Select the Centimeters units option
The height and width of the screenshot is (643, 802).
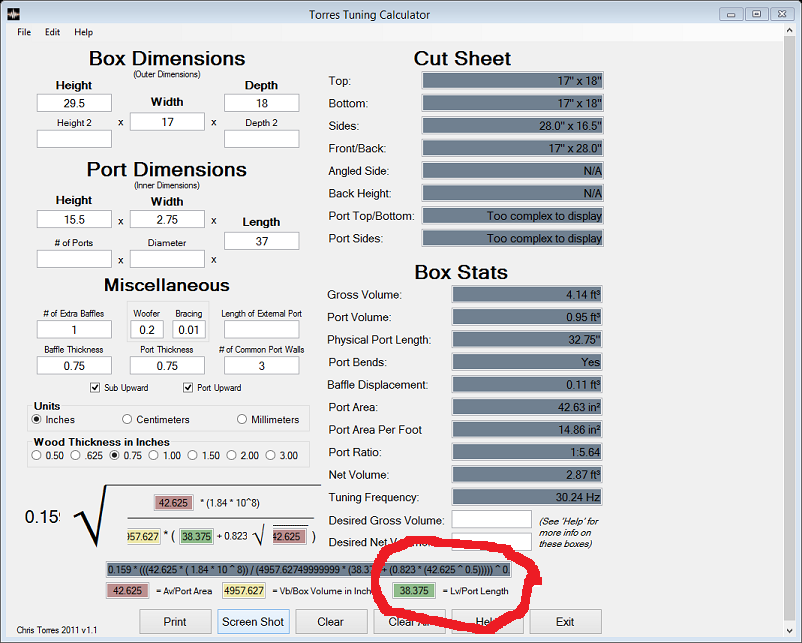127,419
